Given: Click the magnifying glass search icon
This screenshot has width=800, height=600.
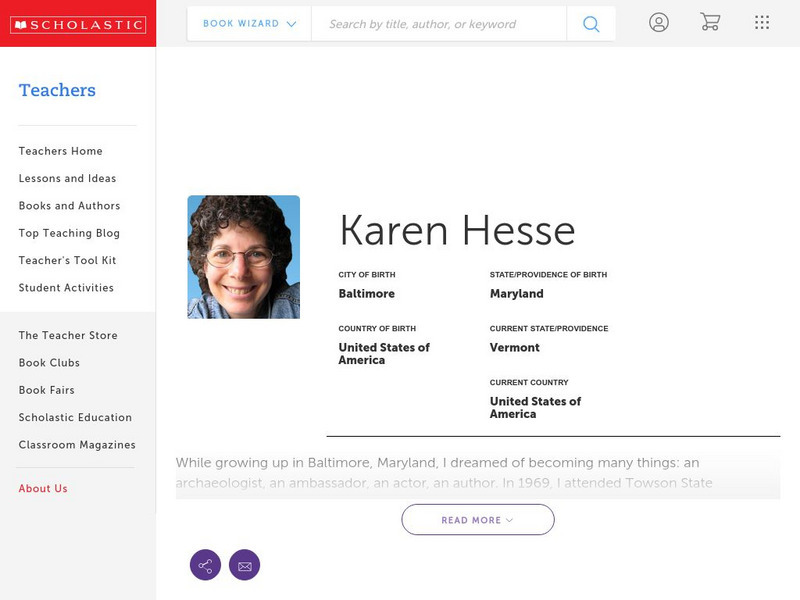Looking at the screenshot, I should (591, 24).
